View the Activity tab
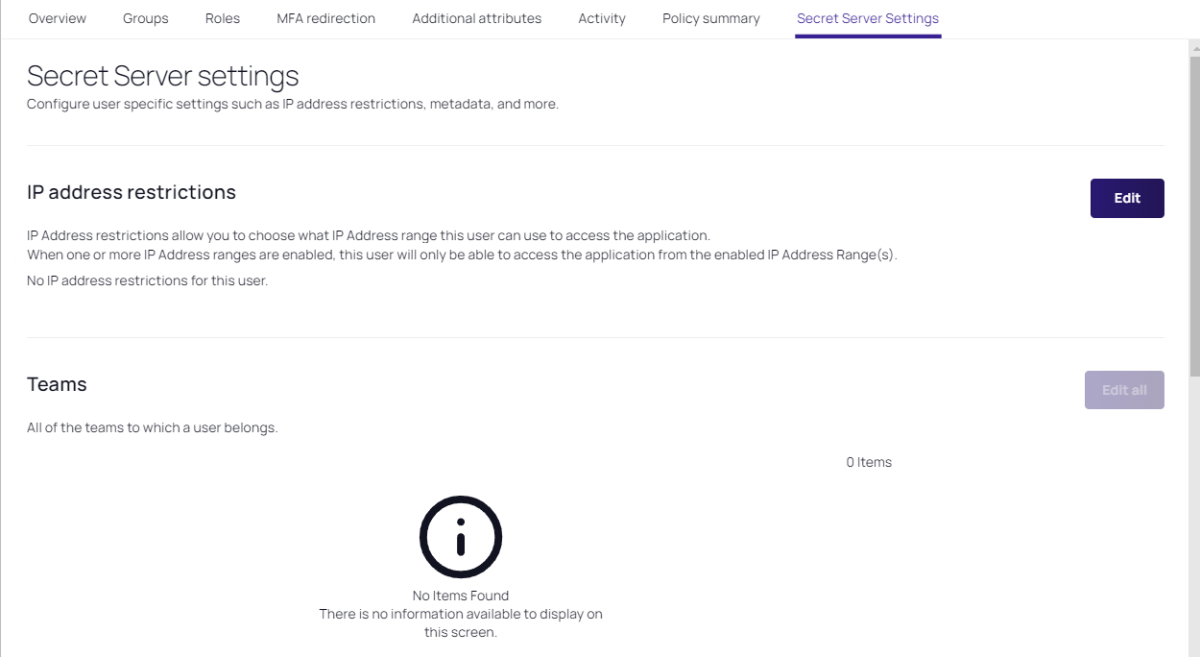 coord(601,18)
